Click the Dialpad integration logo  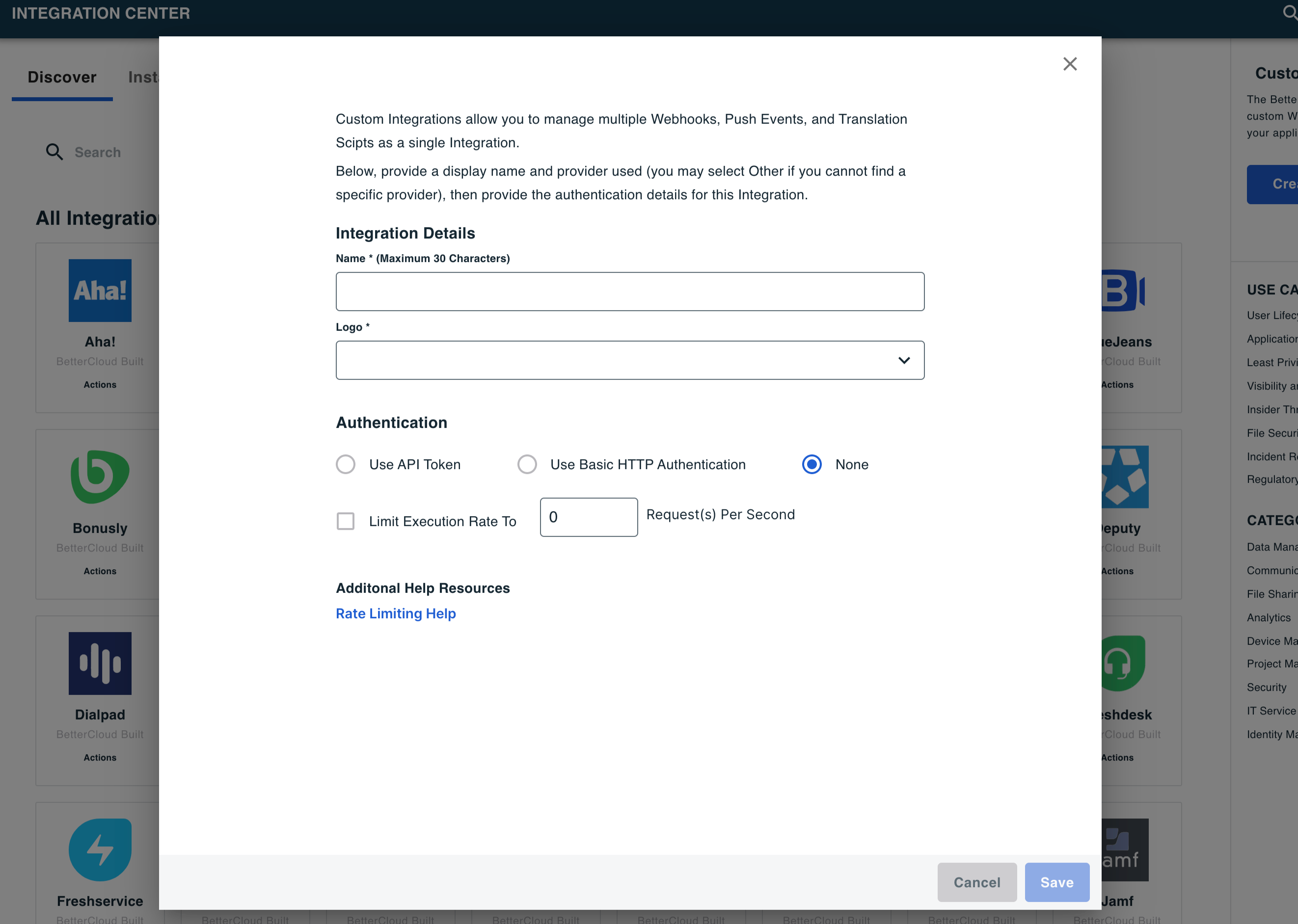[100, 663]
